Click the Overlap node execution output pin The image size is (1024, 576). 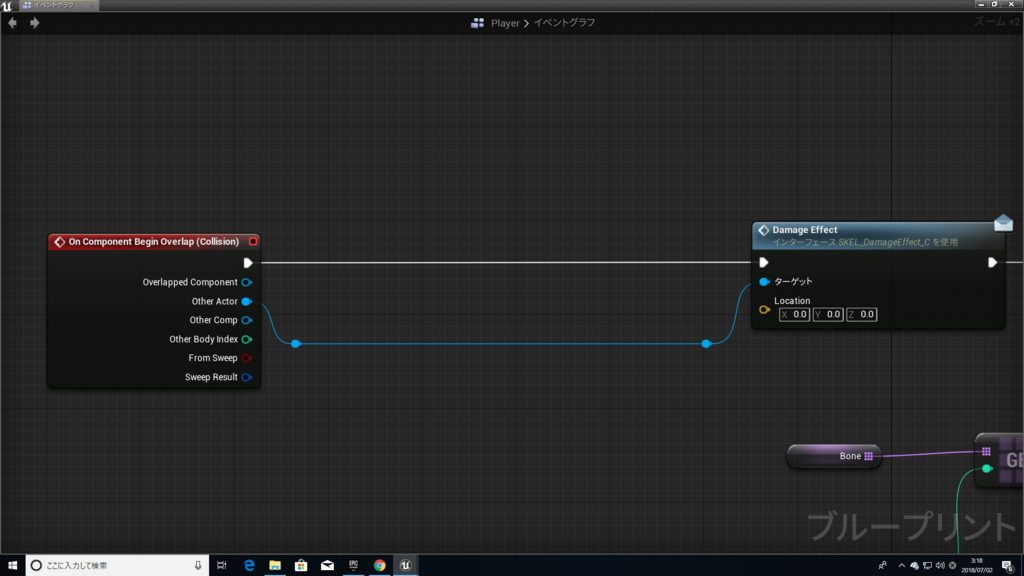pos(248,263)
